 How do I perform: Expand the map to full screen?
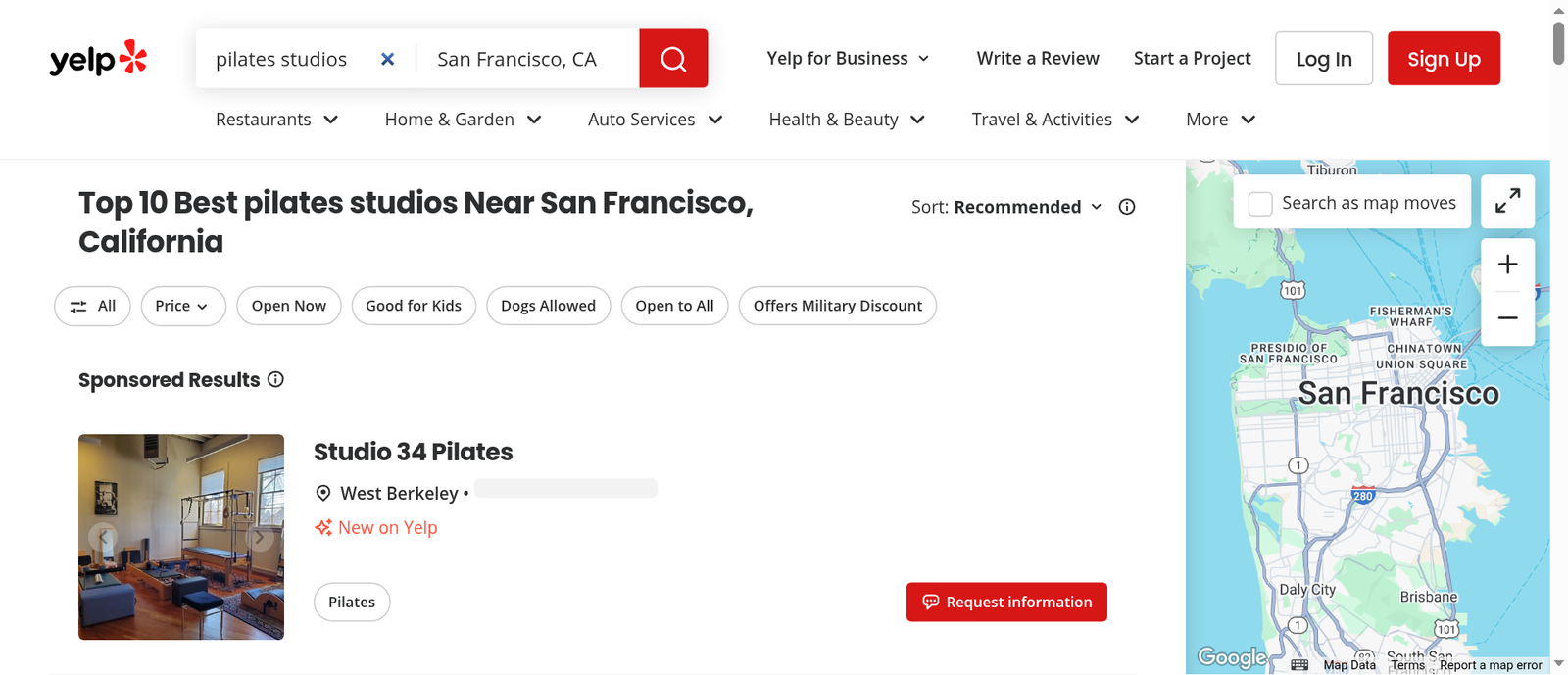(1507, 201)
